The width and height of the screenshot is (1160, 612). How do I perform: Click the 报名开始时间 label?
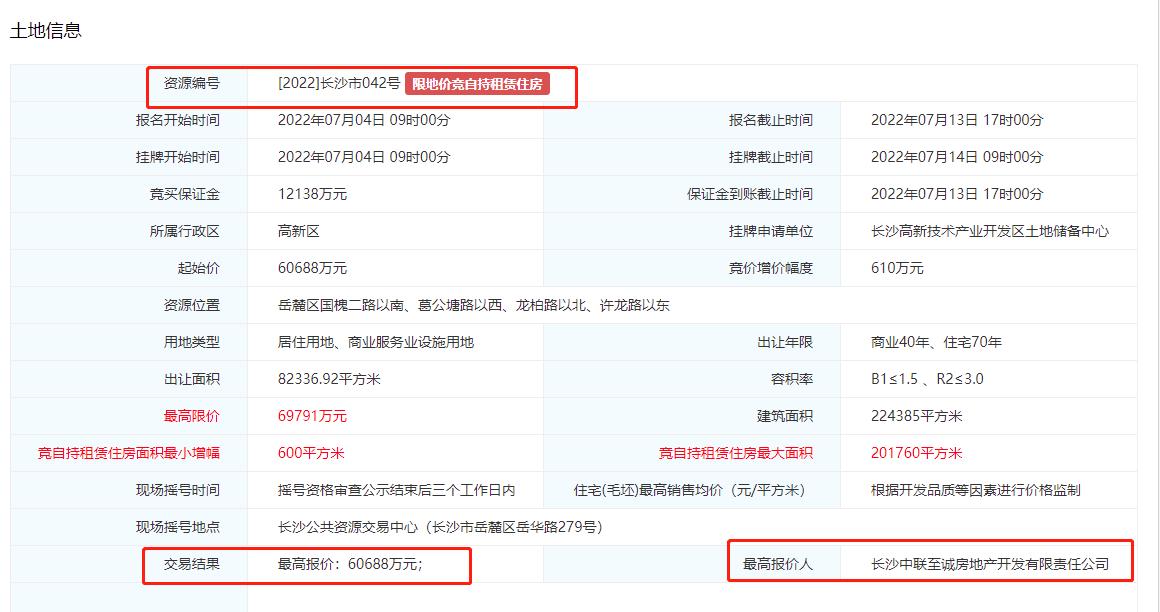point(178,120)
